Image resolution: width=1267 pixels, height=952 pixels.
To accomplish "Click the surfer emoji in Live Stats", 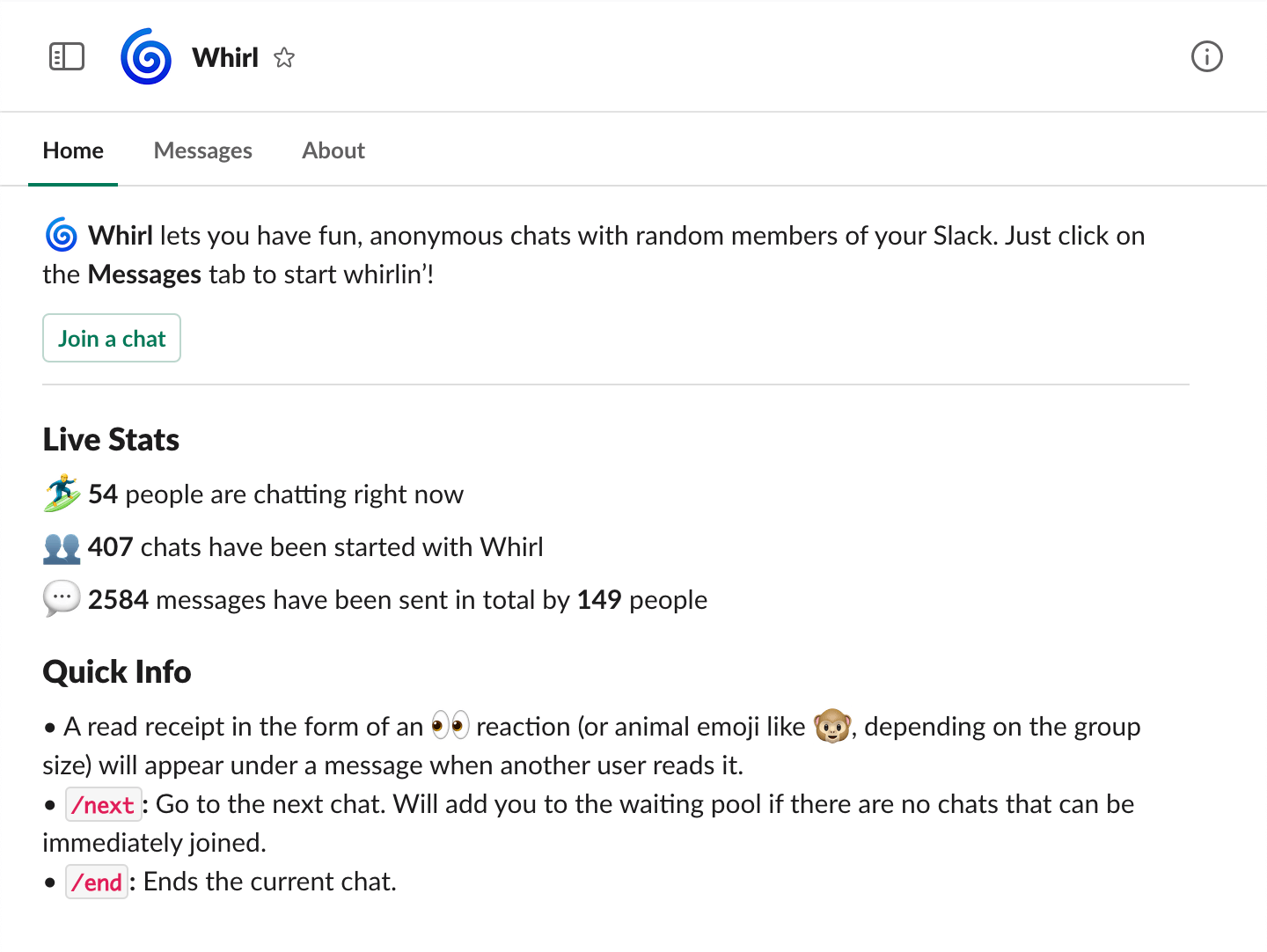I will pyautogui.click(x=62, y=494).
